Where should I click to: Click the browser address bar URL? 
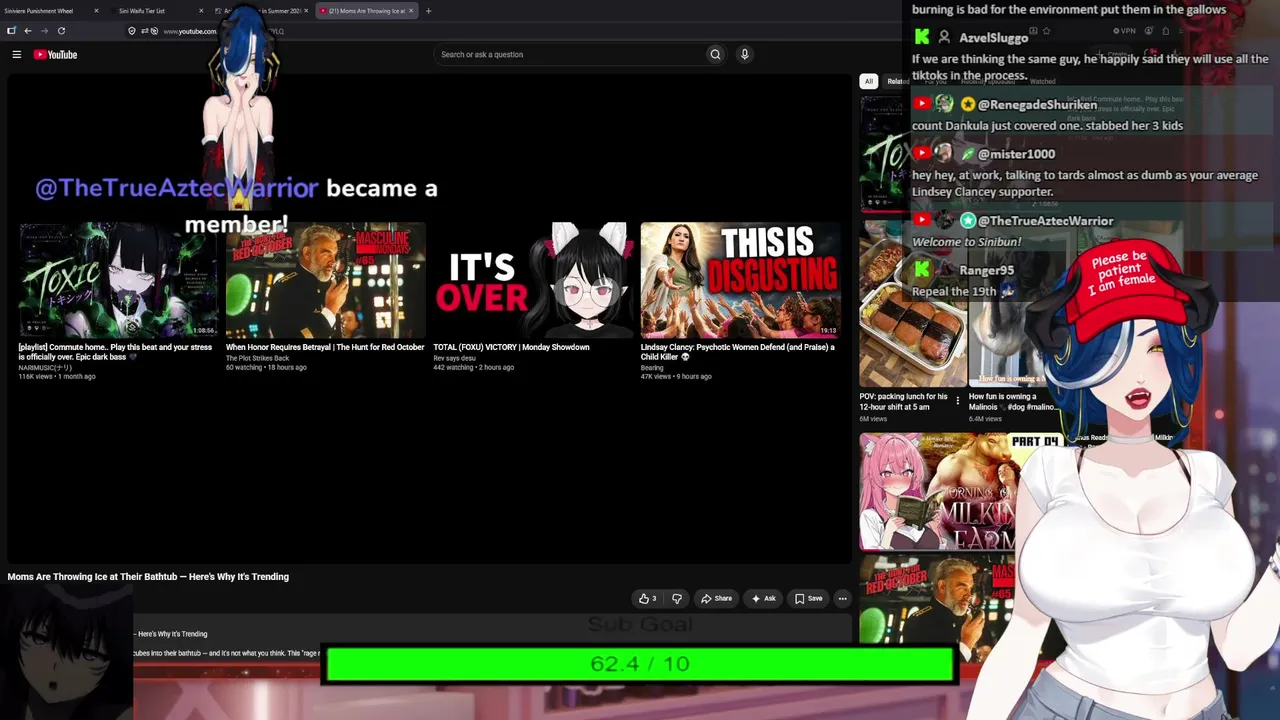190,31
